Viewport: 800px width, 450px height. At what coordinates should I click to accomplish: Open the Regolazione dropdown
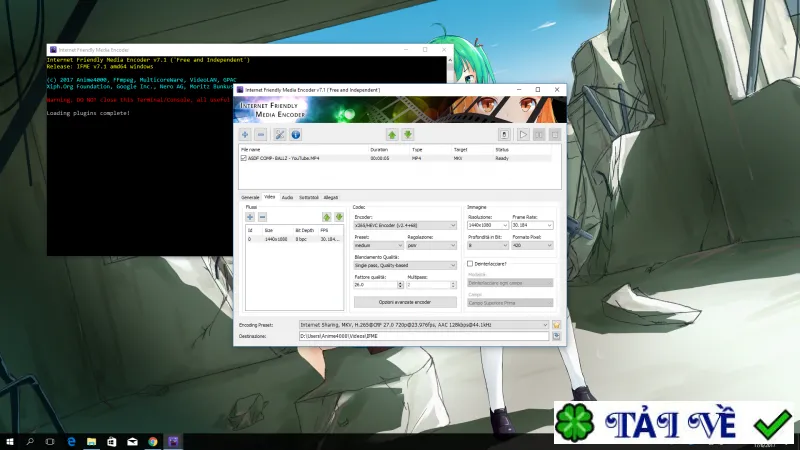point(432,245)
